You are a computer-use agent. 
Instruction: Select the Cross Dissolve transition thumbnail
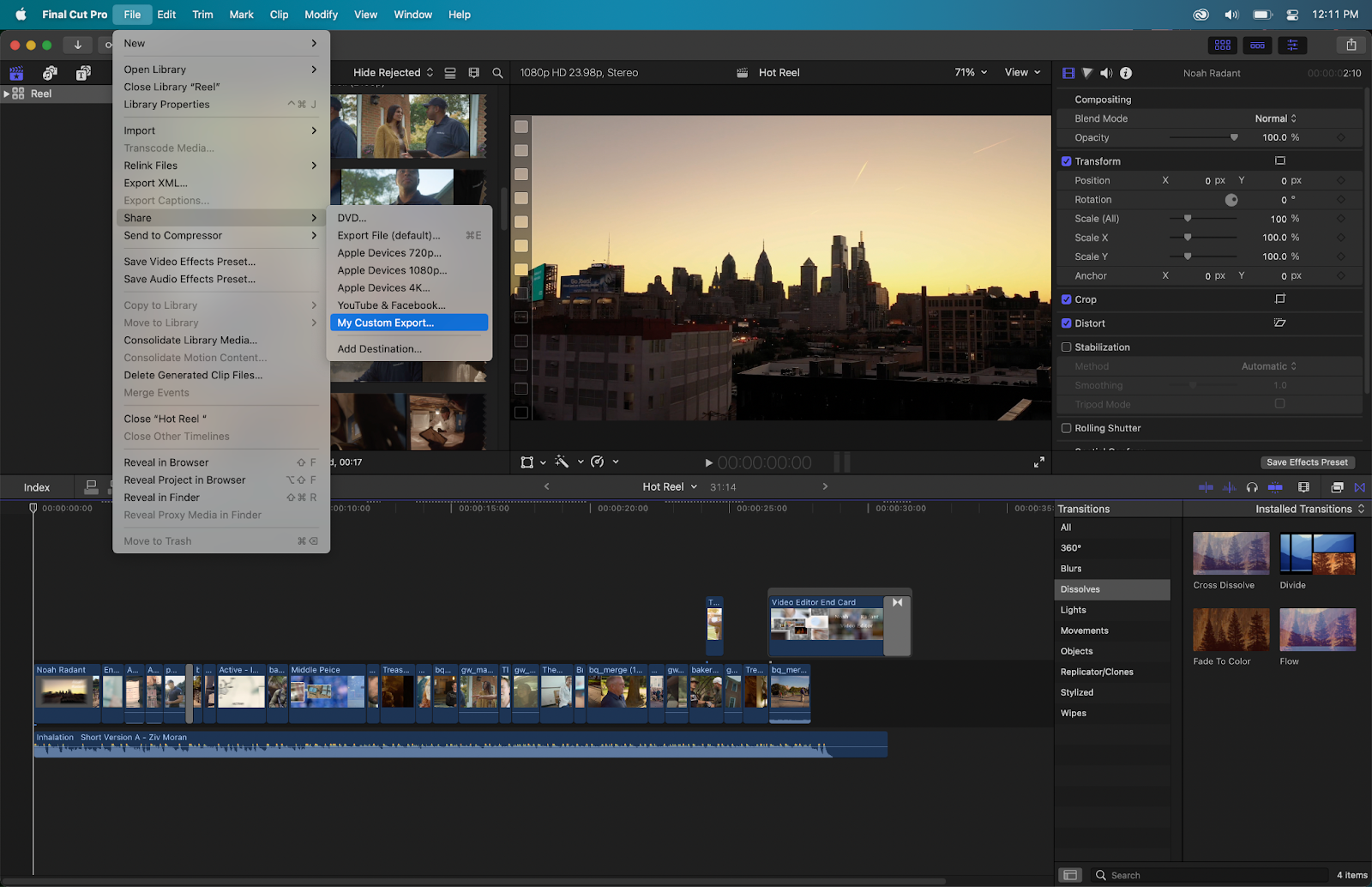1231,553
